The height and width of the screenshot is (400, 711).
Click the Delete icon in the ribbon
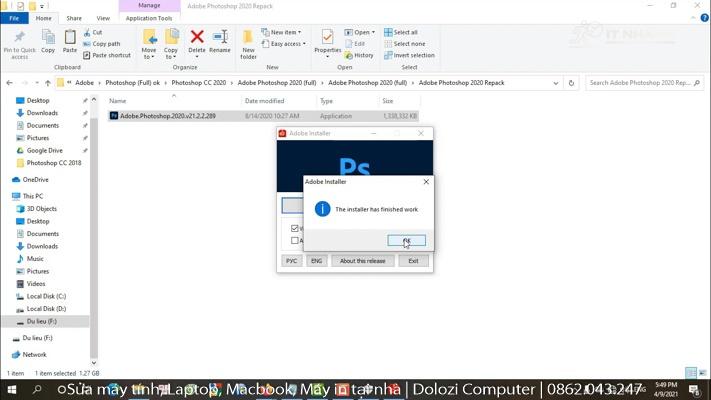click(x=197, y=40)
